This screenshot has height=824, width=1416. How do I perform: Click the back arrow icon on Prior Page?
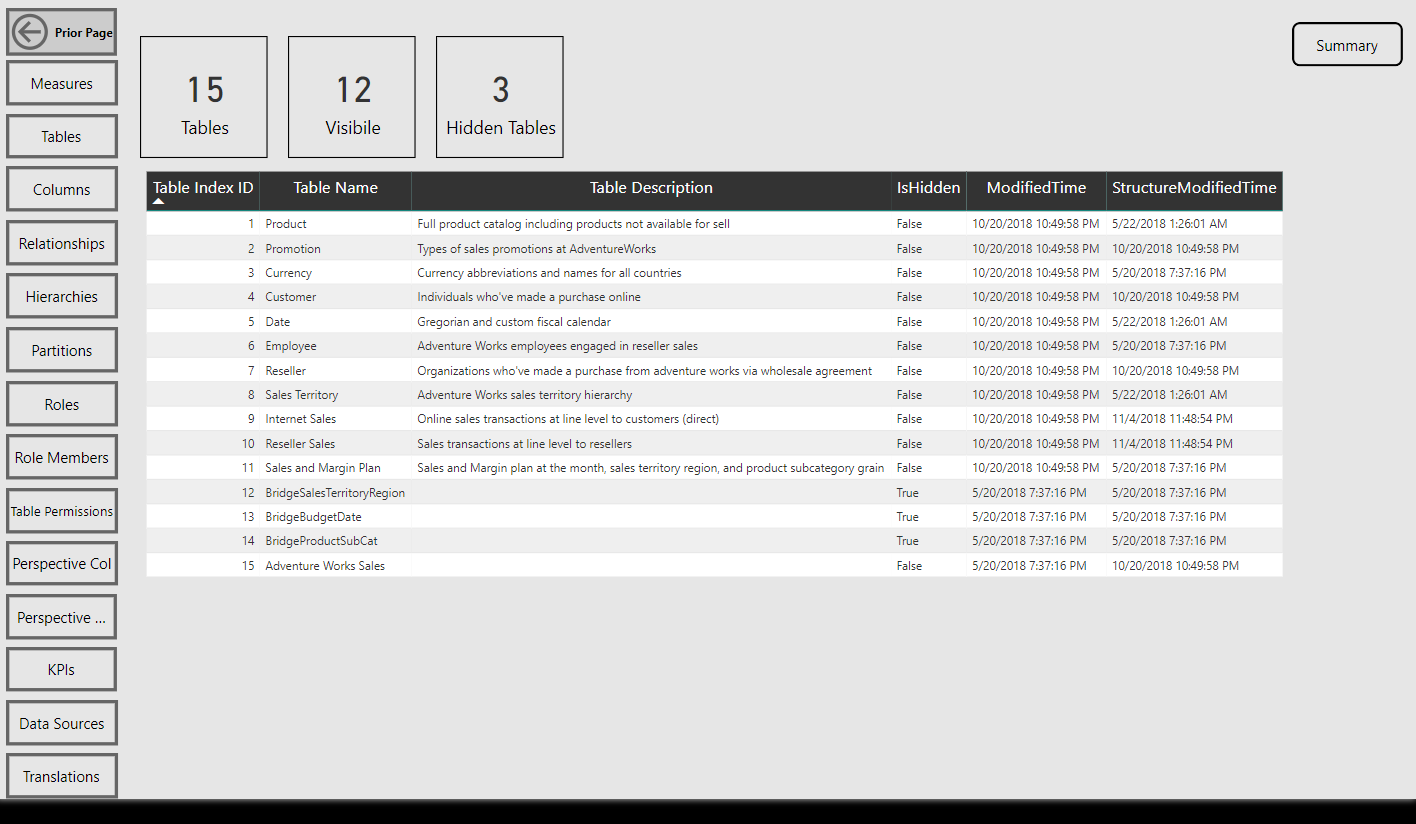31,31
